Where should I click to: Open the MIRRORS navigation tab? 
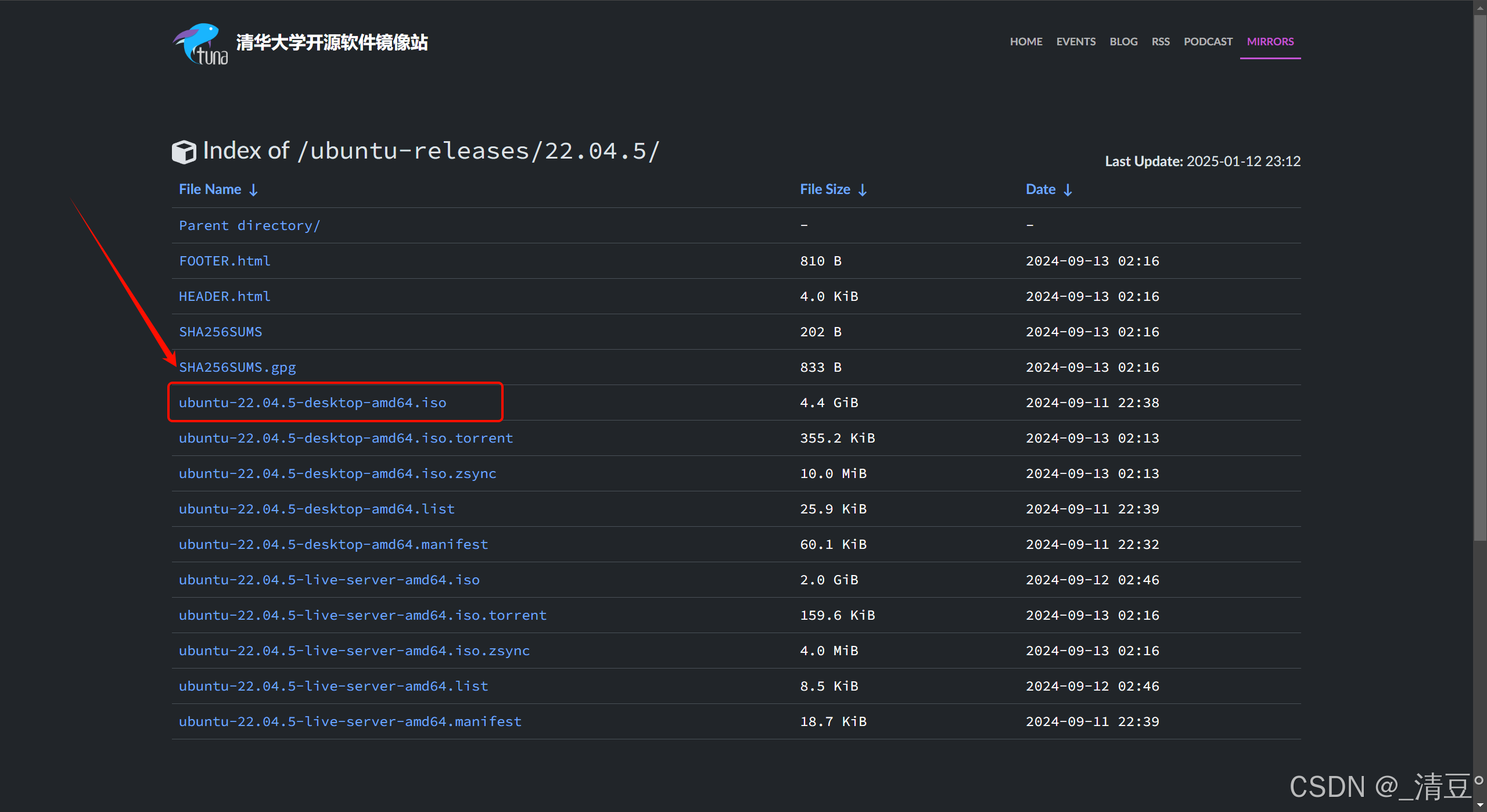(x=1270, y=42)
